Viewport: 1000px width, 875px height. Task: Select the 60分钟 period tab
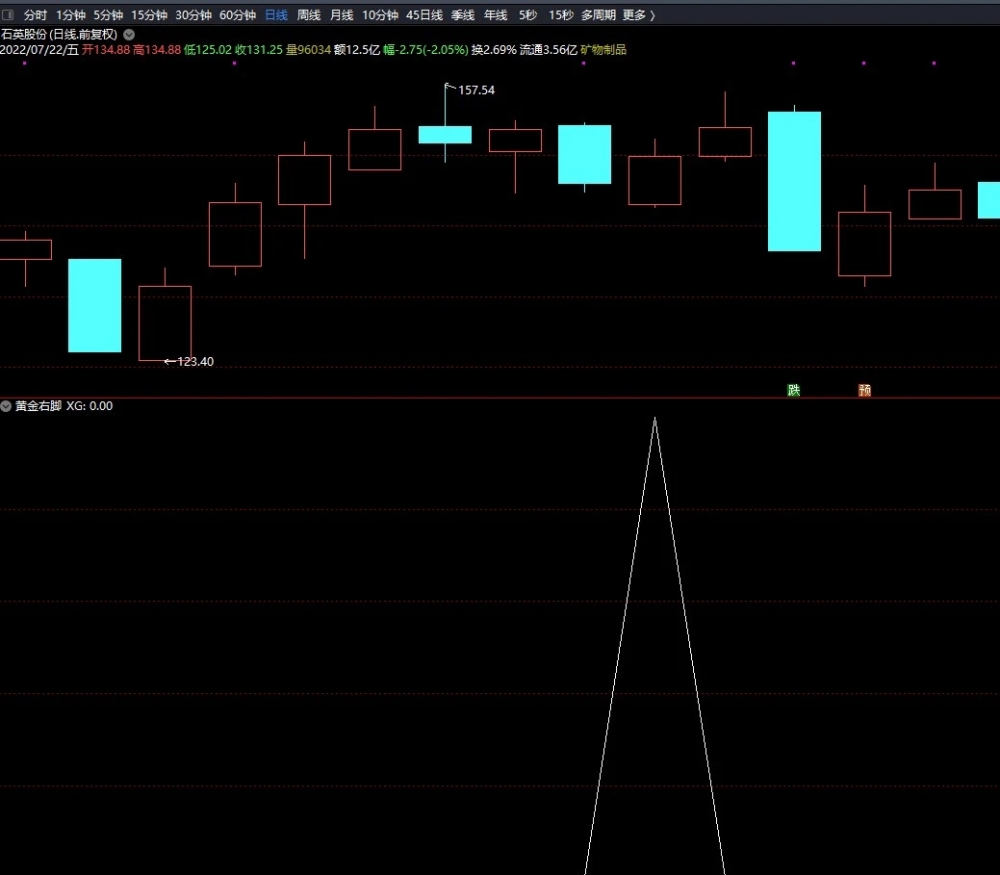coord(237,15)
